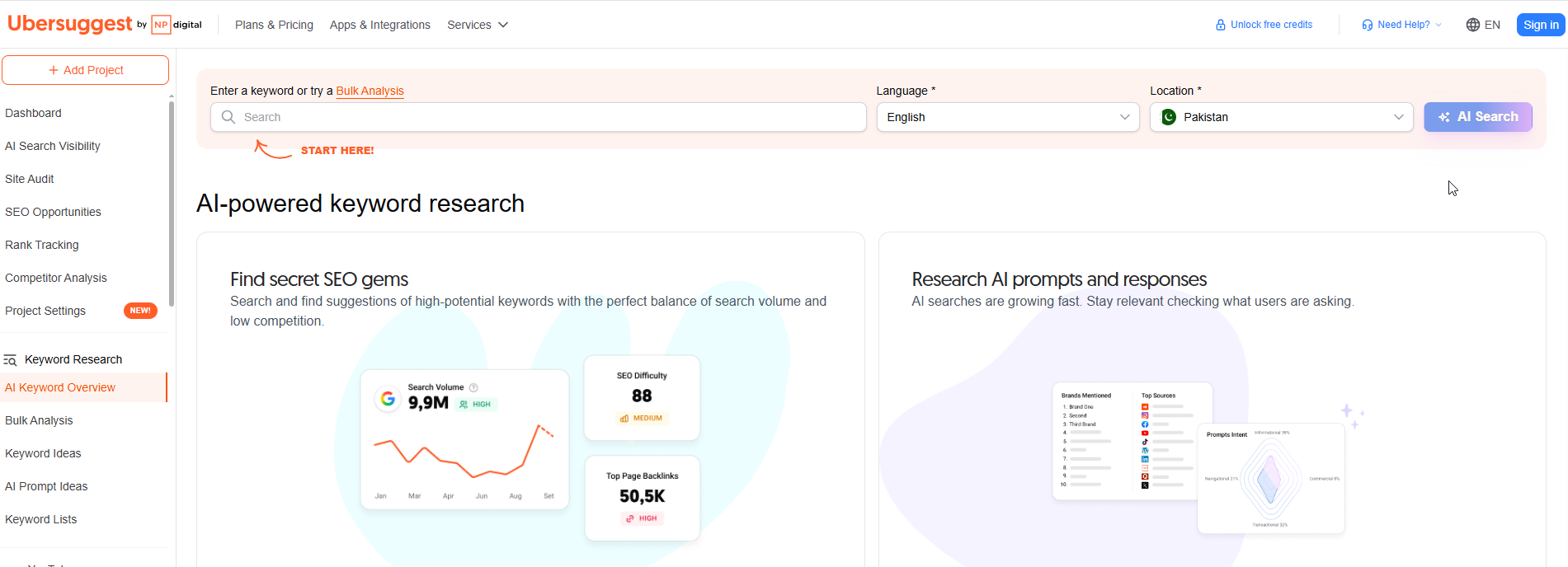Open AI Search Visibility in sidebar
Viewport: 1568px width, 567px height.
[53, 146]
